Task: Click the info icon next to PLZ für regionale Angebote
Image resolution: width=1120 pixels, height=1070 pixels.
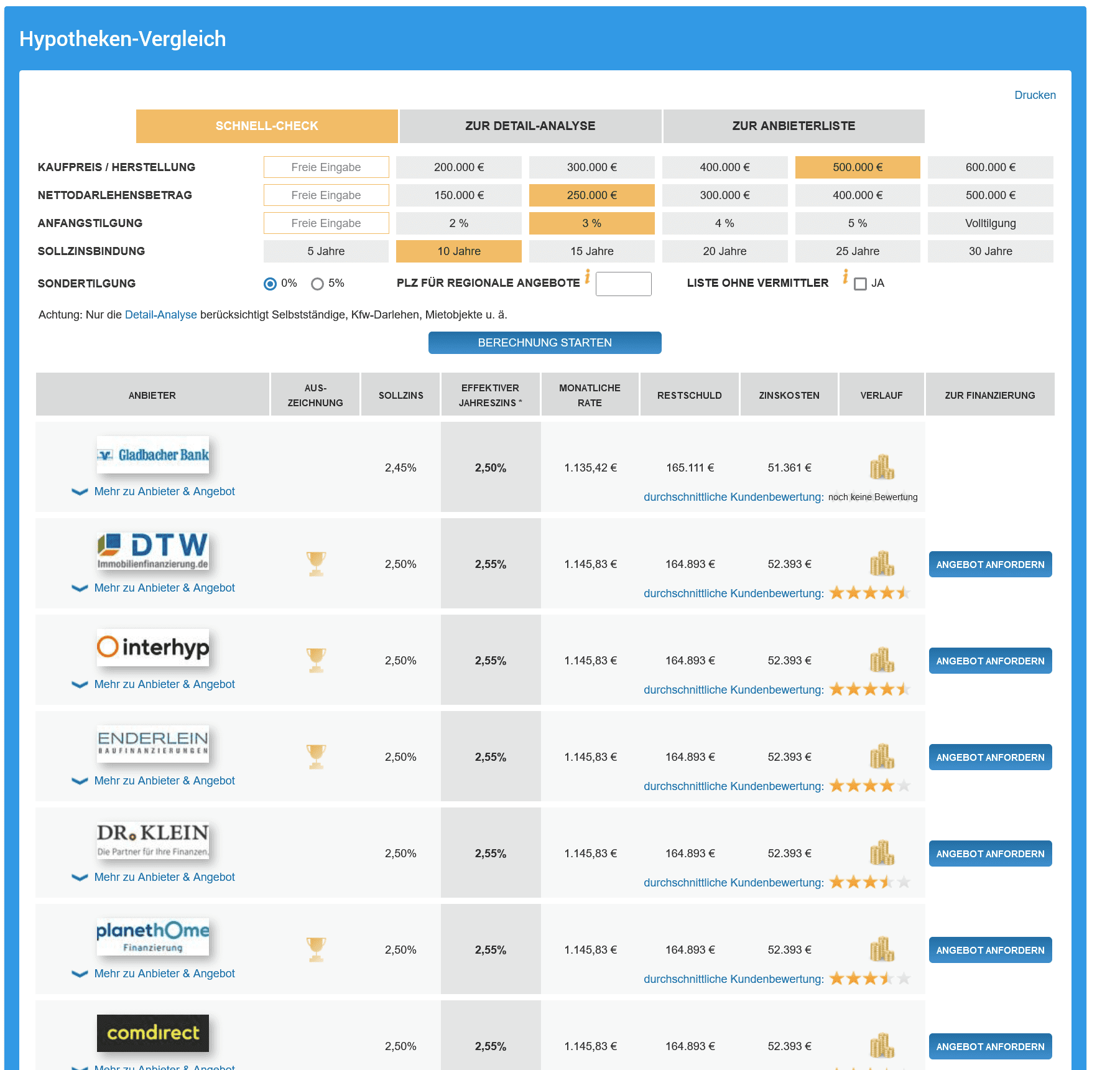Action: (587, 276)
